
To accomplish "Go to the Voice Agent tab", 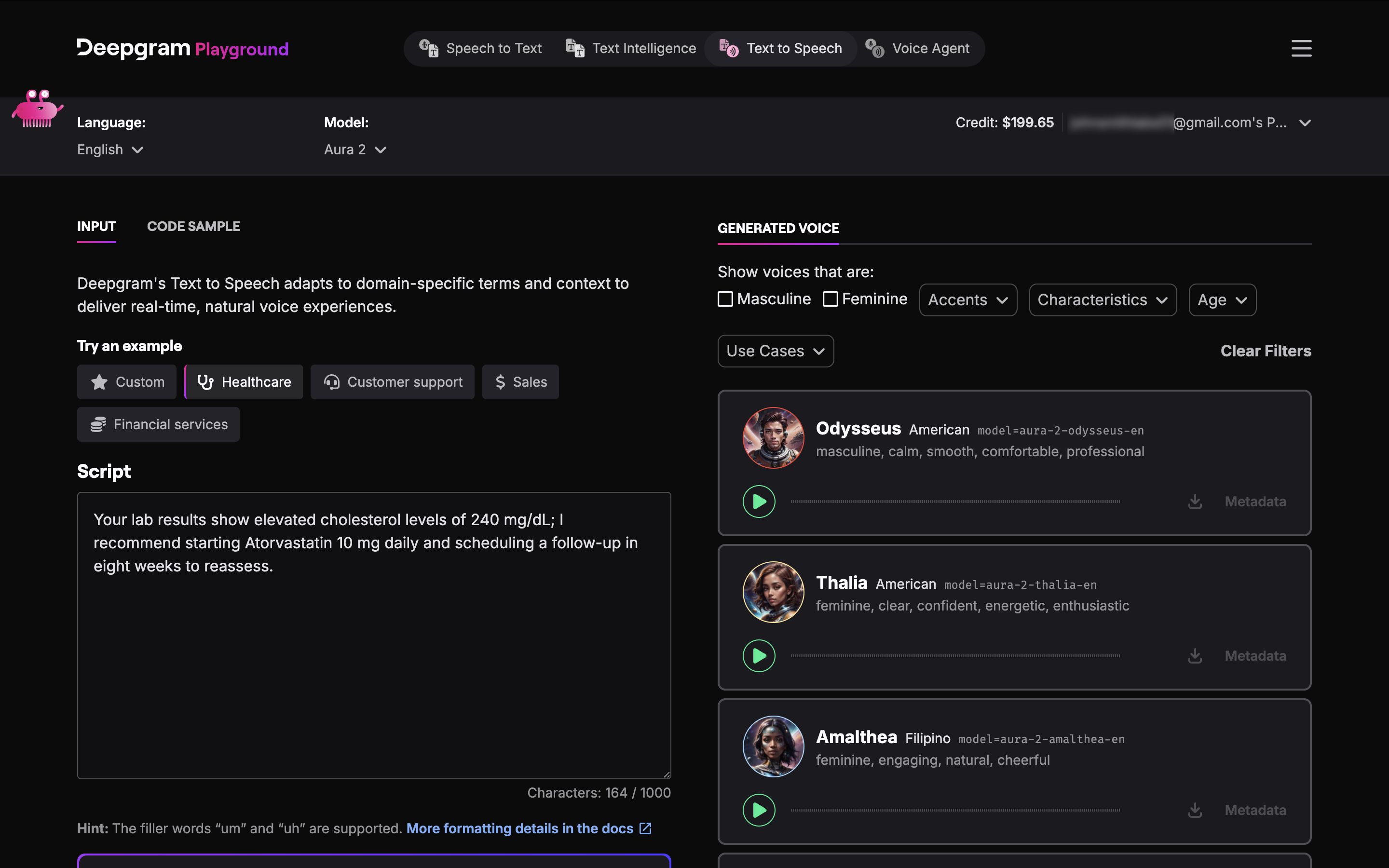I will click(x=918, y=48).
